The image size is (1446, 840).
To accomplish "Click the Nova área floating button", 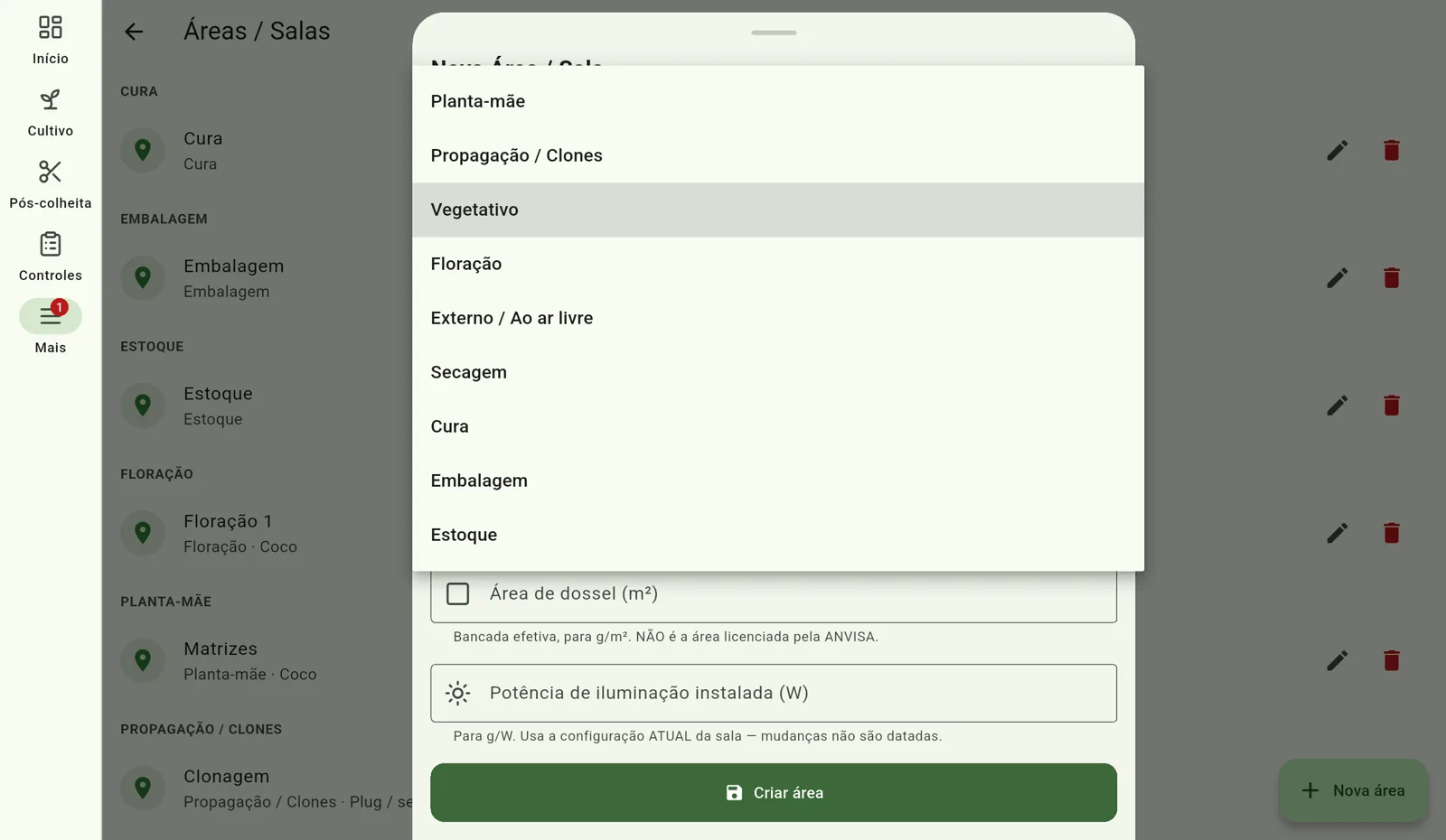I will coord(1353,791).
